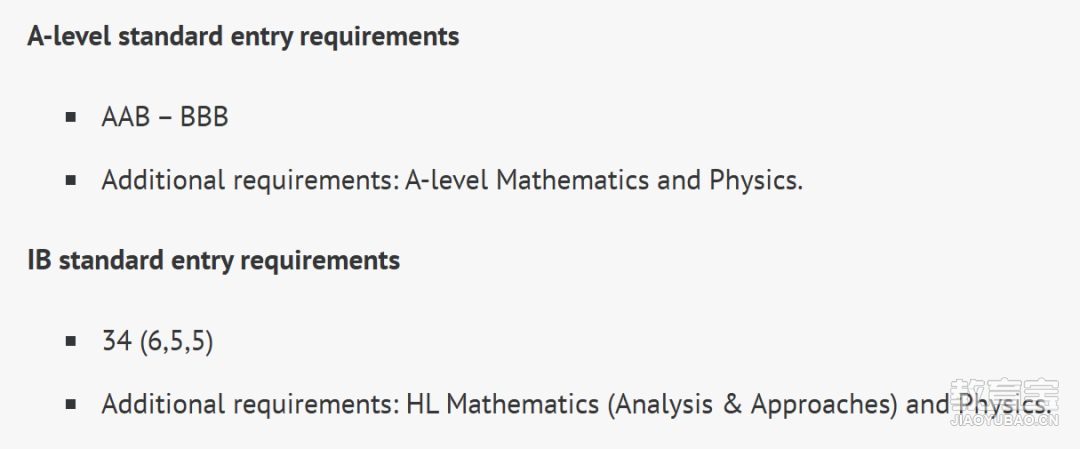Click the 'A-level standard entry requirements' heading
Screen dimensions: 1080x449
tap(243, 36)
